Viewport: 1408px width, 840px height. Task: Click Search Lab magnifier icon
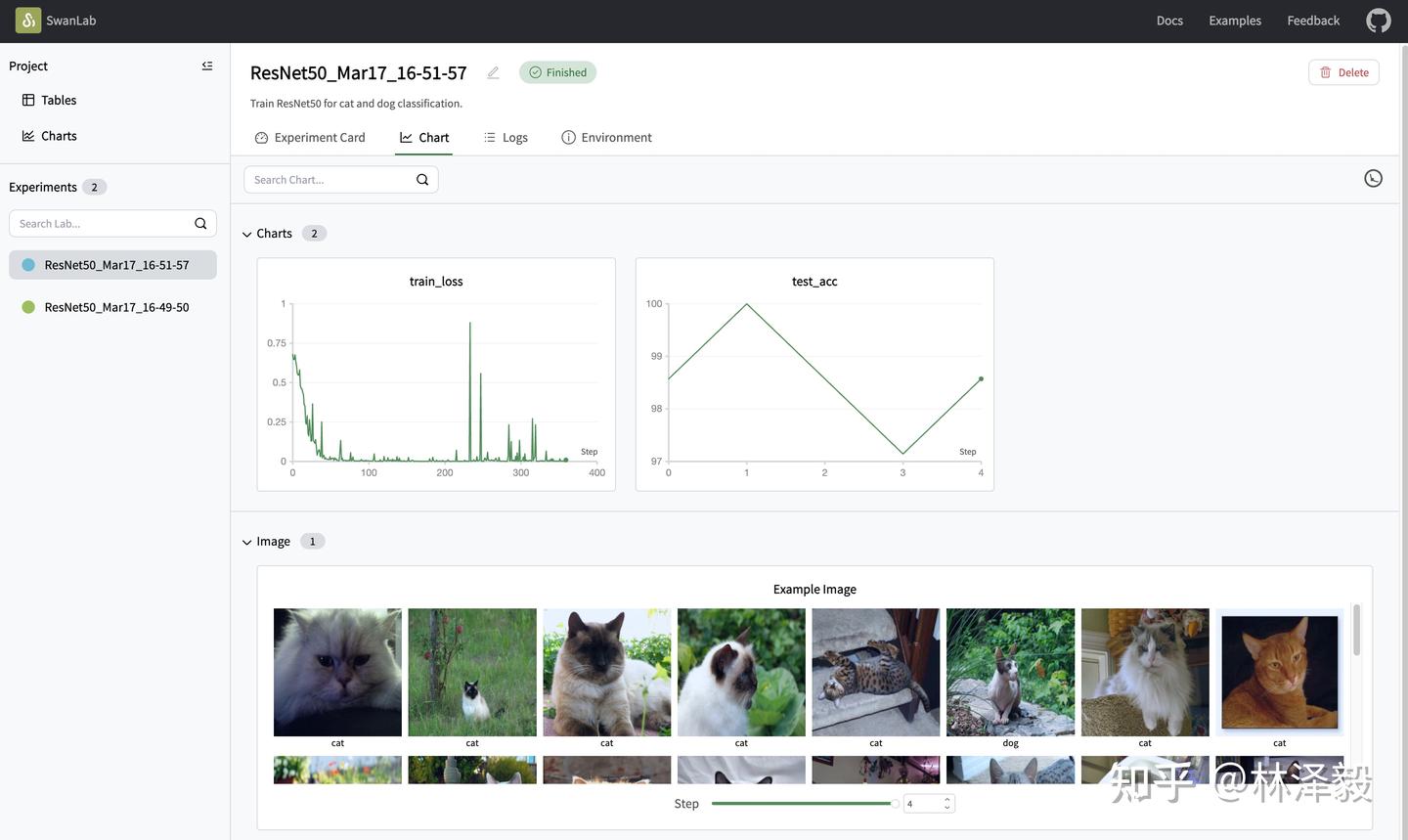(x=200, y=224)
